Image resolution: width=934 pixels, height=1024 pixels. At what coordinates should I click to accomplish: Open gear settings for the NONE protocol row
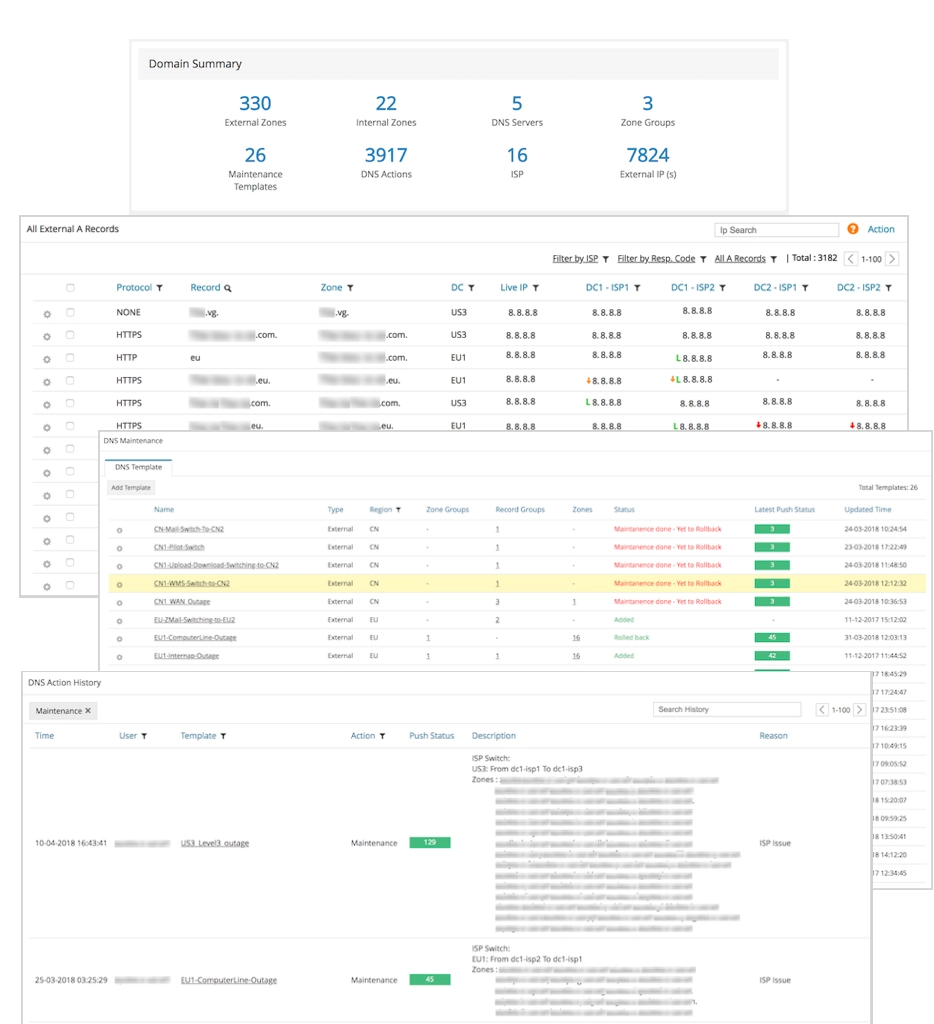pyautogui.click(x=46, y=313)
